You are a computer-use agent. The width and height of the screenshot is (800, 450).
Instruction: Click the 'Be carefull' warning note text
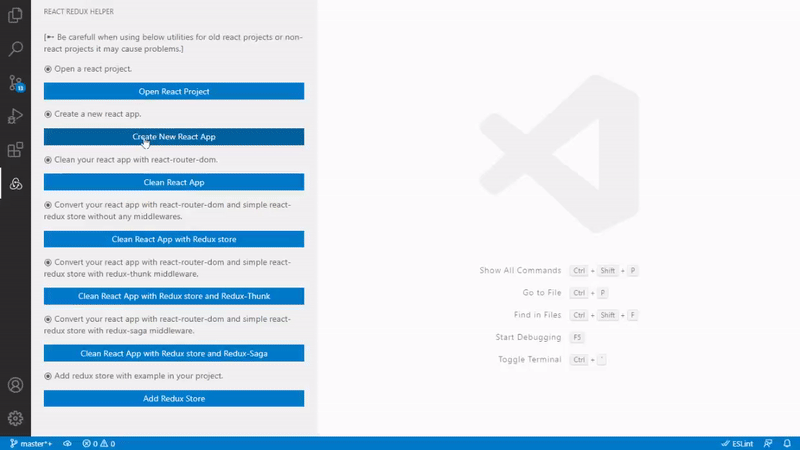pos(173,43)
